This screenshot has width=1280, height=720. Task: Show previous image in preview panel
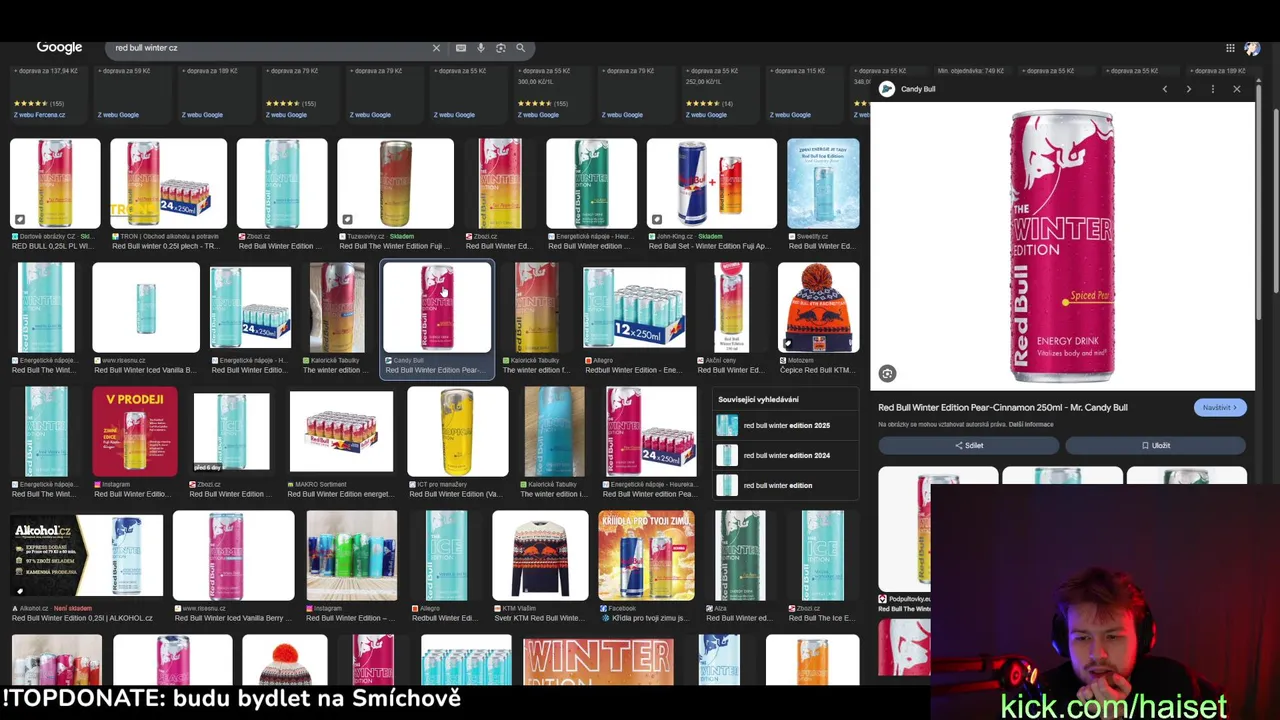(1164, 89)
